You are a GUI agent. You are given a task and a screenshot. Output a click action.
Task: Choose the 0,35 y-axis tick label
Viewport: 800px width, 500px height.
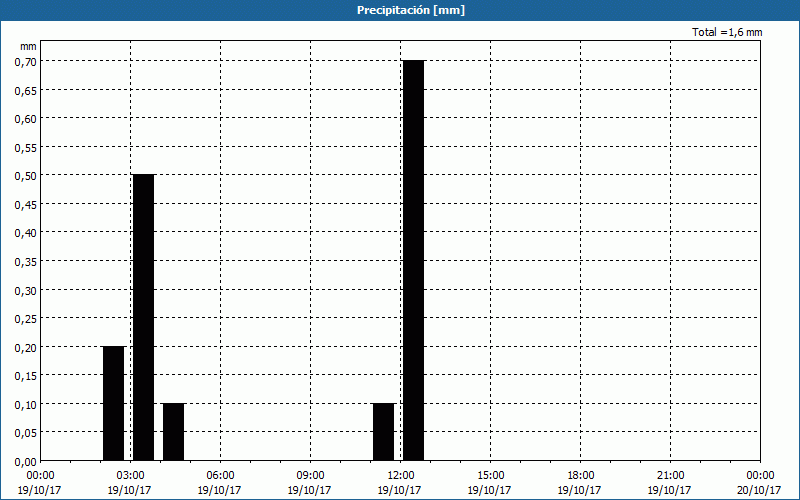[x=26, y=262]
